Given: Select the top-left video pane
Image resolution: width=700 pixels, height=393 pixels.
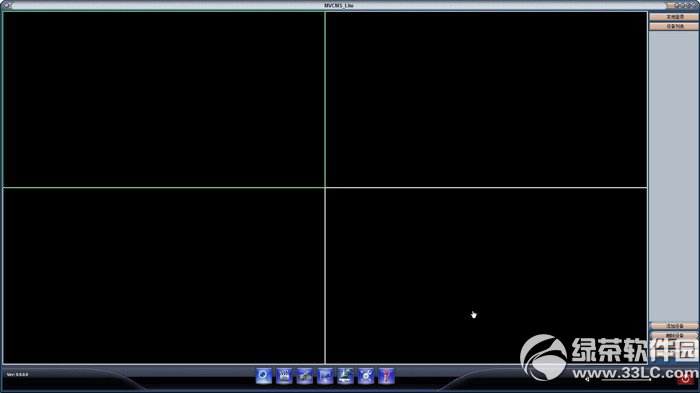Looking at the screenshot, I should (x=164, y=99).
